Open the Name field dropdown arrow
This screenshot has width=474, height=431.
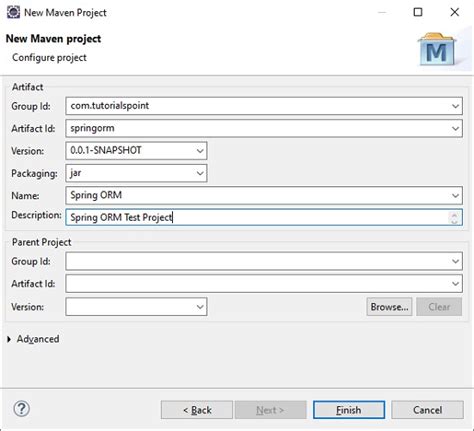point(455,195)
